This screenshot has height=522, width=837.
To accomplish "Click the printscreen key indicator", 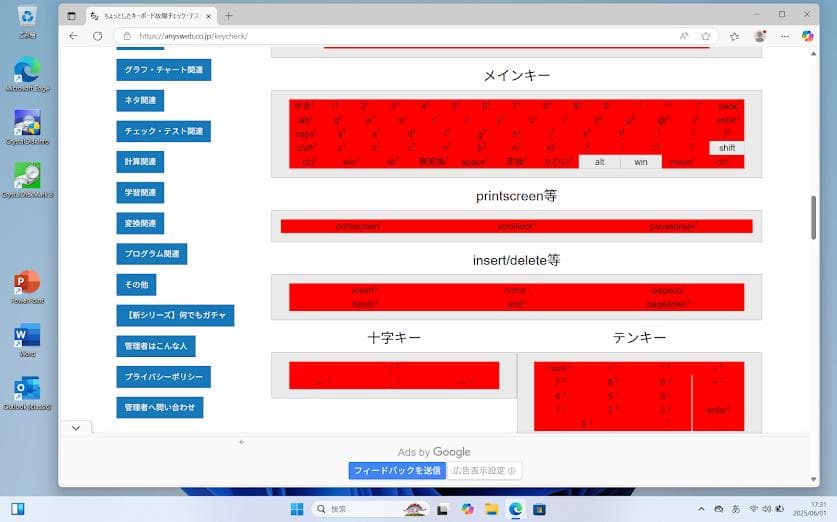I will tap(358, 226).
